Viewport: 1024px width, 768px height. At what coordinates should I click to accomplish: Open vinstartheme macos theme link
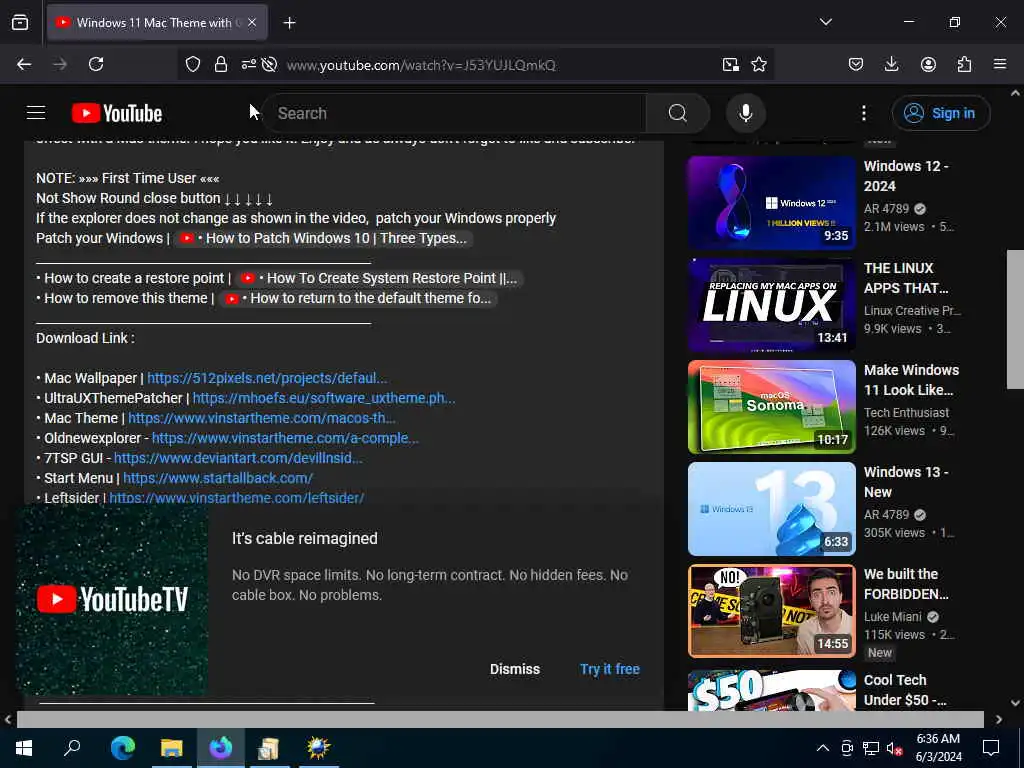pos(262,418)
